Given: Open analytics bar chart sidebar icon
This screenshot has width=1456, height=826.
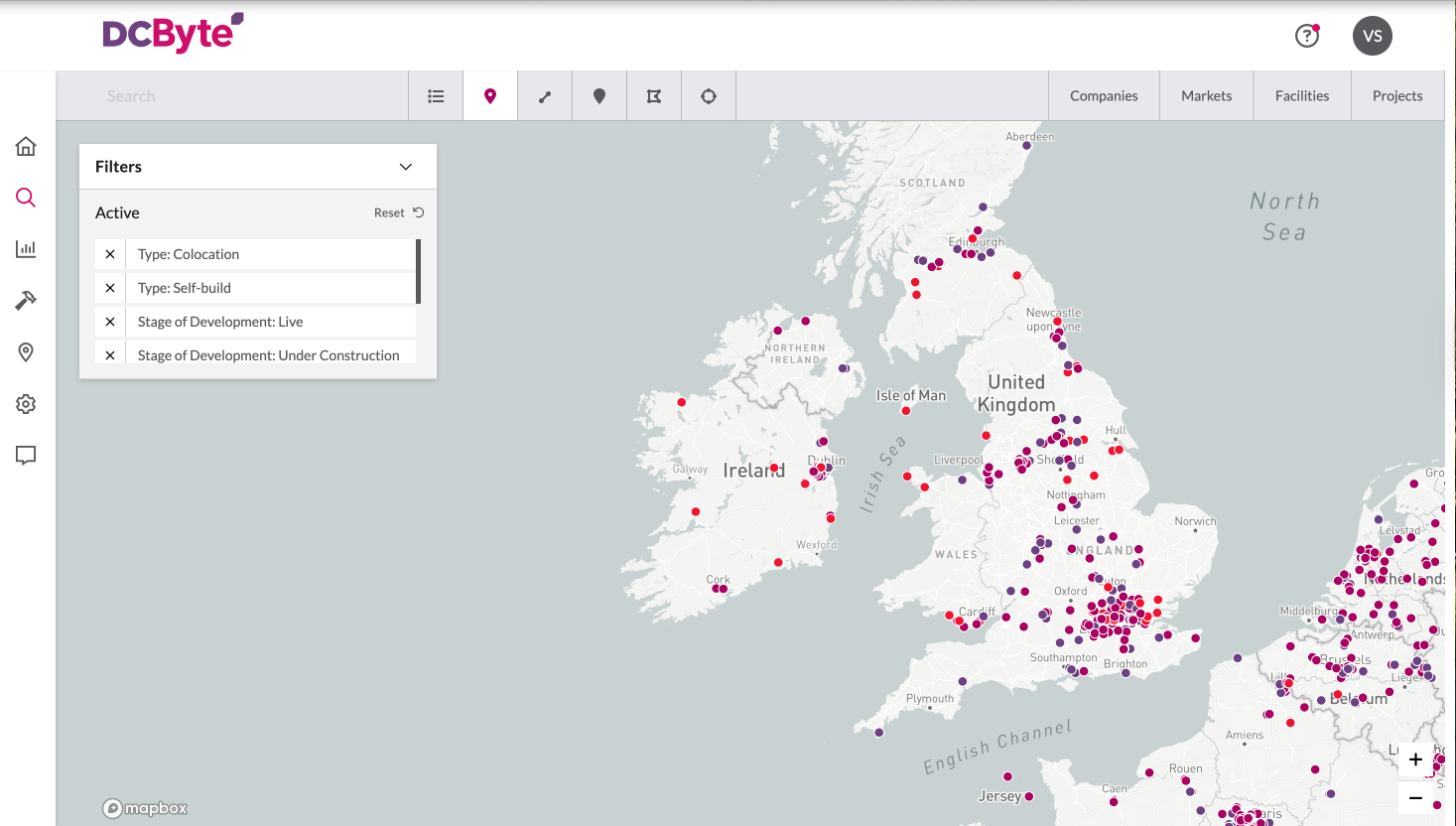Looking at the screenshot, I should coord(26,249).
